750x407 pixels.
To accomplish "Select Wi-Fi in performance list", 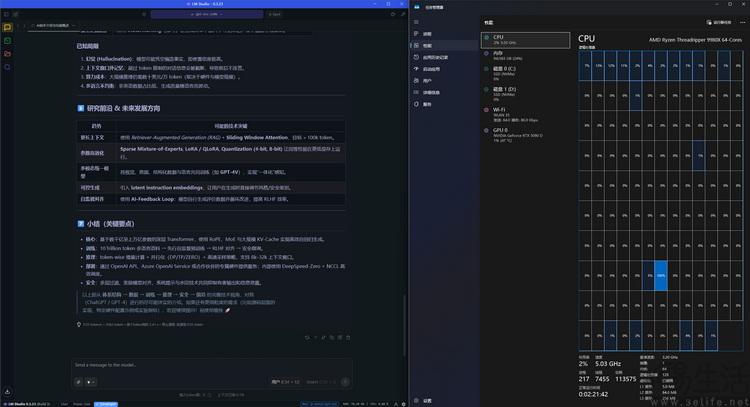I will pos(525,115).
